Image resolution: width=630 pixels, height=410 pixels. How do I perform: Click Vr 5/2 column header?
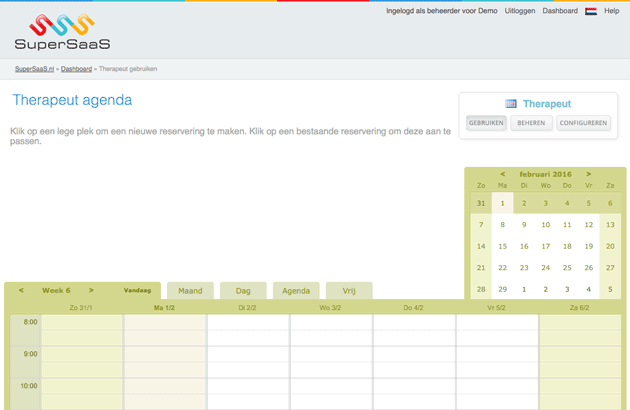click(496, 308)
